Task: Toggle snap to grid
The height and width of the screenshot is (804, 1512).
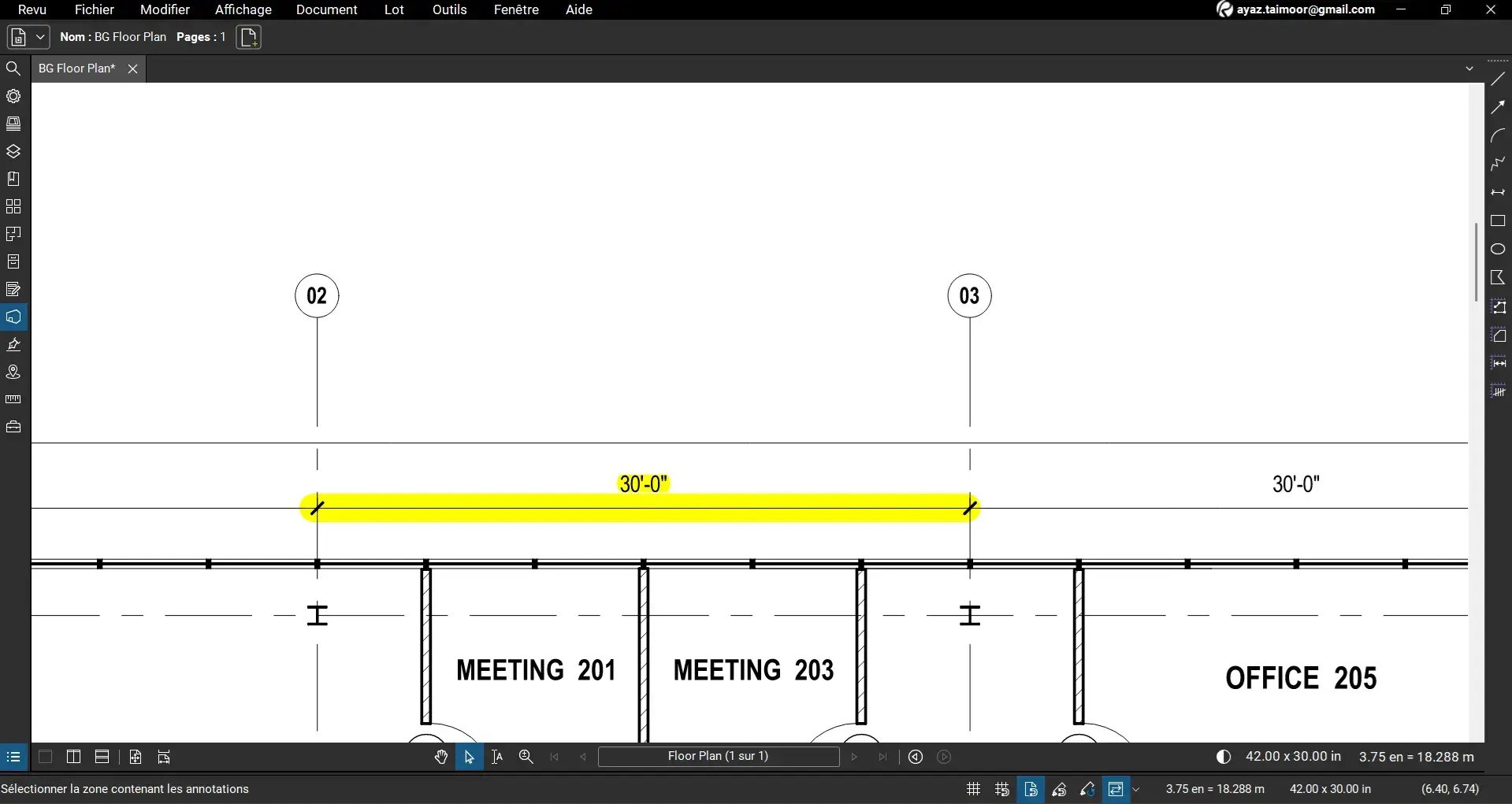Action: pyautogui.click(x=1001, y=789)
